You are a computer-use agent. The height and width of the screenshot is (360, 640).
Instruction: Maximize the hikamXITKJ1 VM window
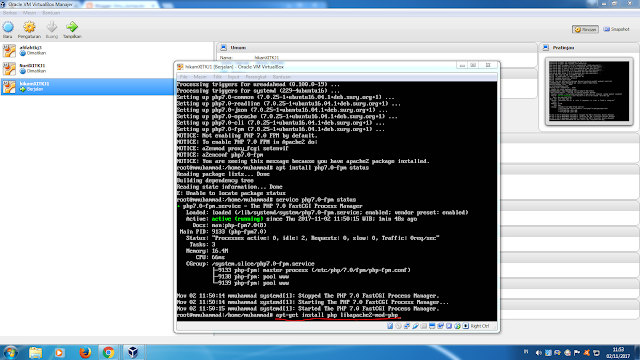(x=473, y=65)
